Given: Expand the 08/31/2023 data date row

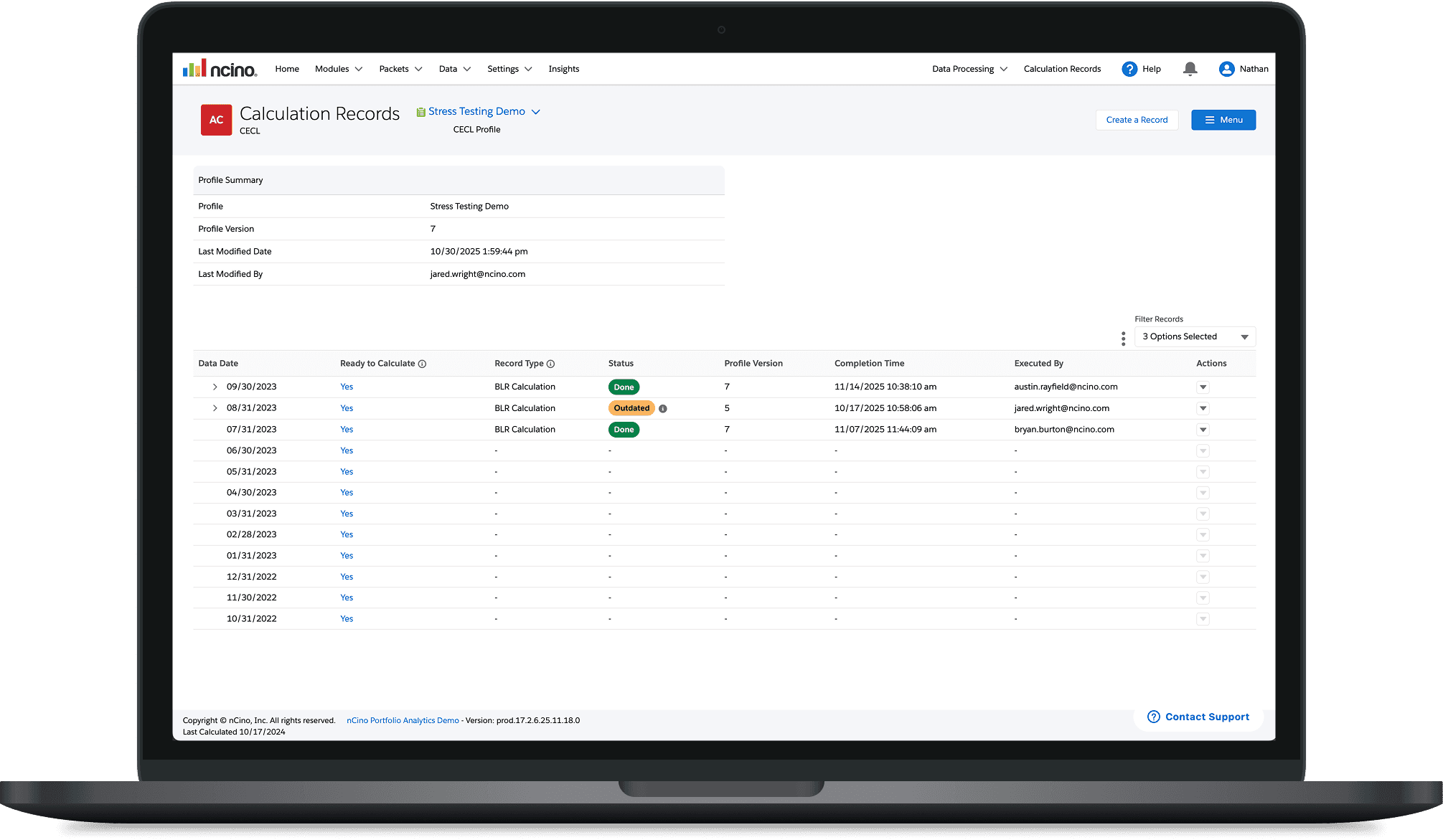Looking at the screenshot, I should [215, 408].
